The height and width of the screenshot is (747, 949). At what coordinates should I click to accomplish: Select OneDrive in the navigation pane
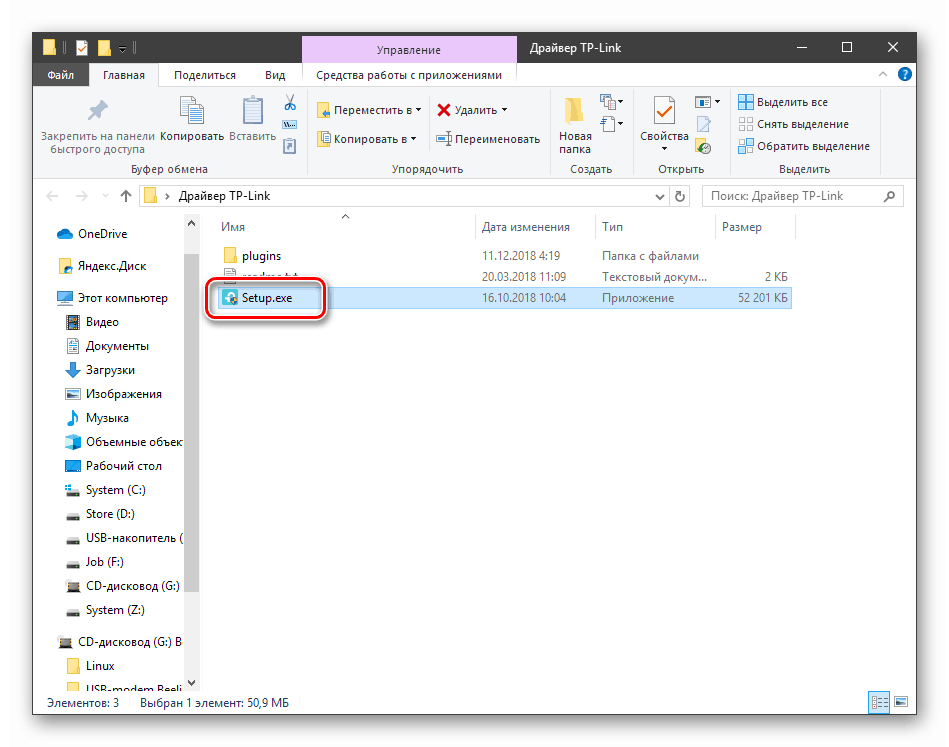[92, 234]
